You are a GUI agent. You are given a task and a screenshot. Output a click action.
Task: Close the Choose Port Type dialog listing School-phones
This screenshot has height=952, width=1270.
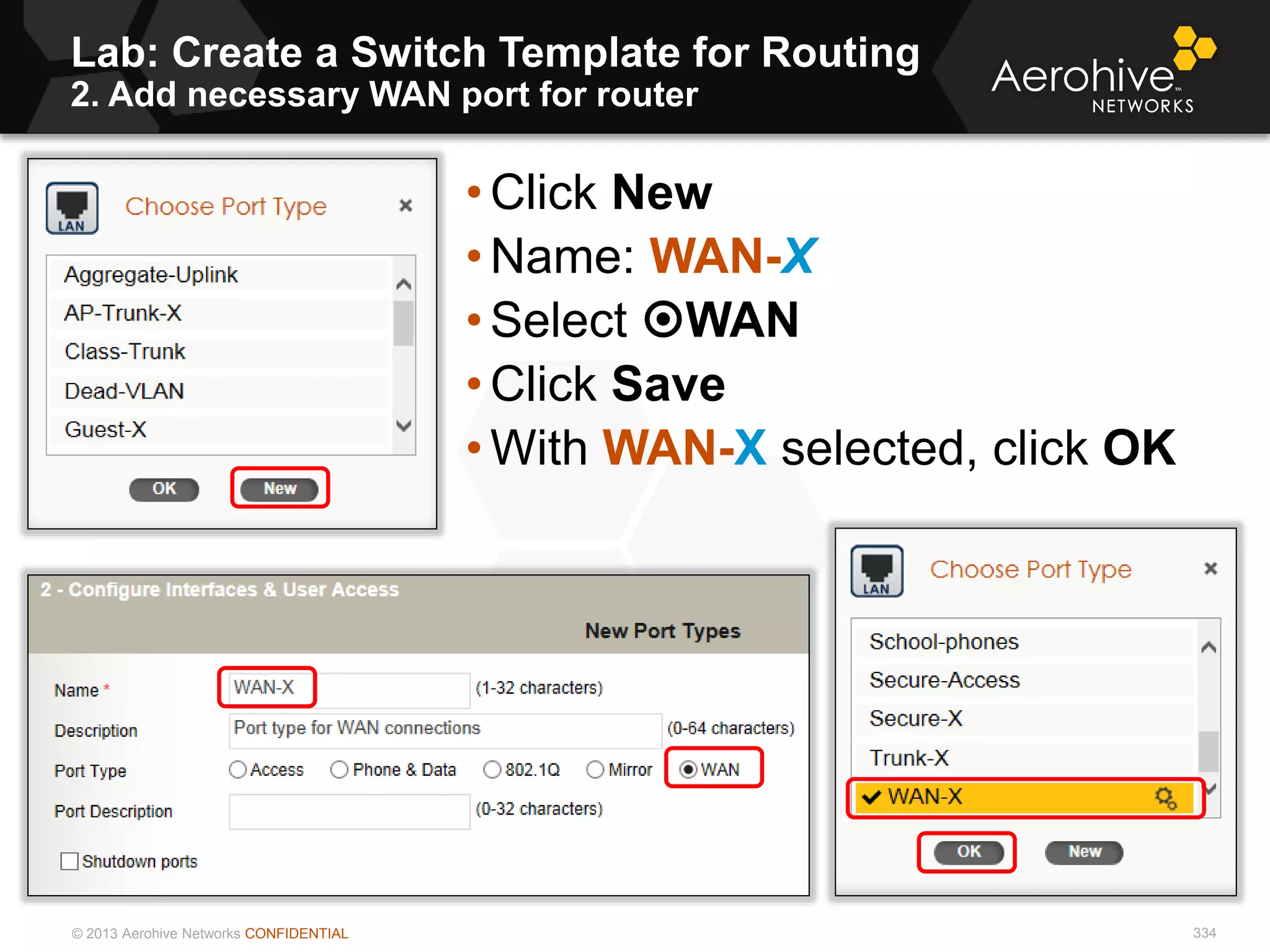(1210, 568)
